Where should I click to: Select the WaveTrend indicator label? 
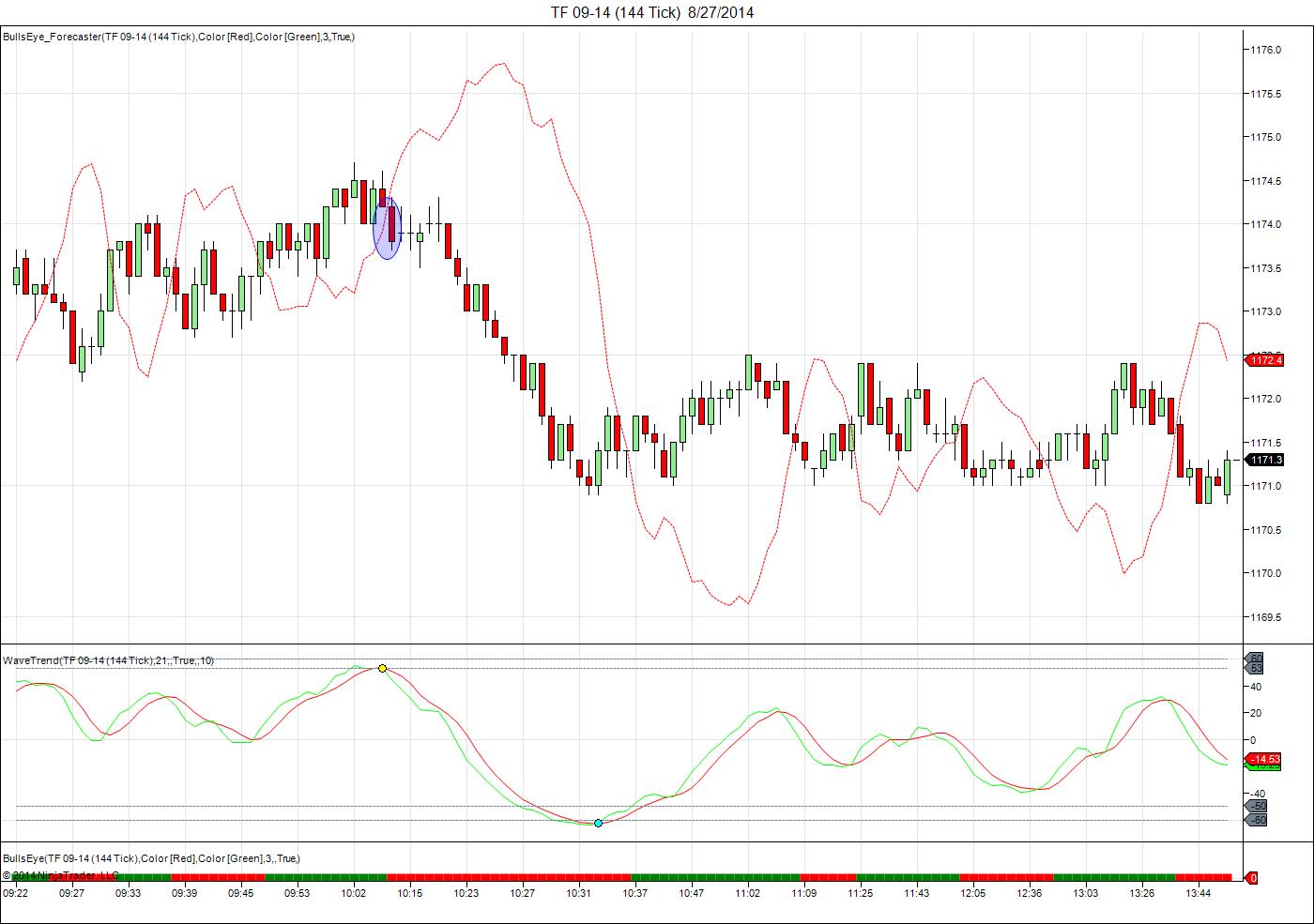pos(108,660)
